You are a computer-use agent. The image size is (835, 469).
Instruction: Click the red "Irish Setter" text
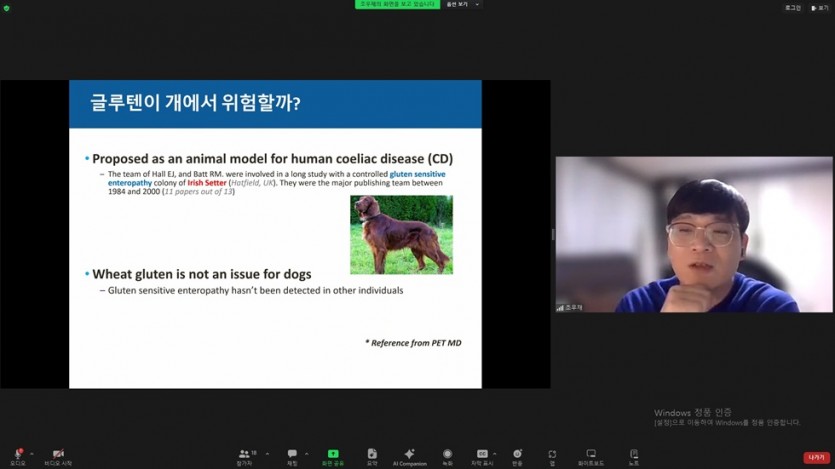point(207,183)
